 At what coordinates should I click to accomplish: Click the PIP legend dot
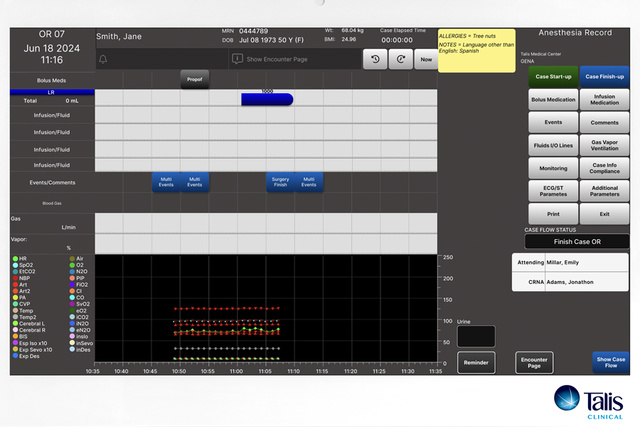(72, 278)
